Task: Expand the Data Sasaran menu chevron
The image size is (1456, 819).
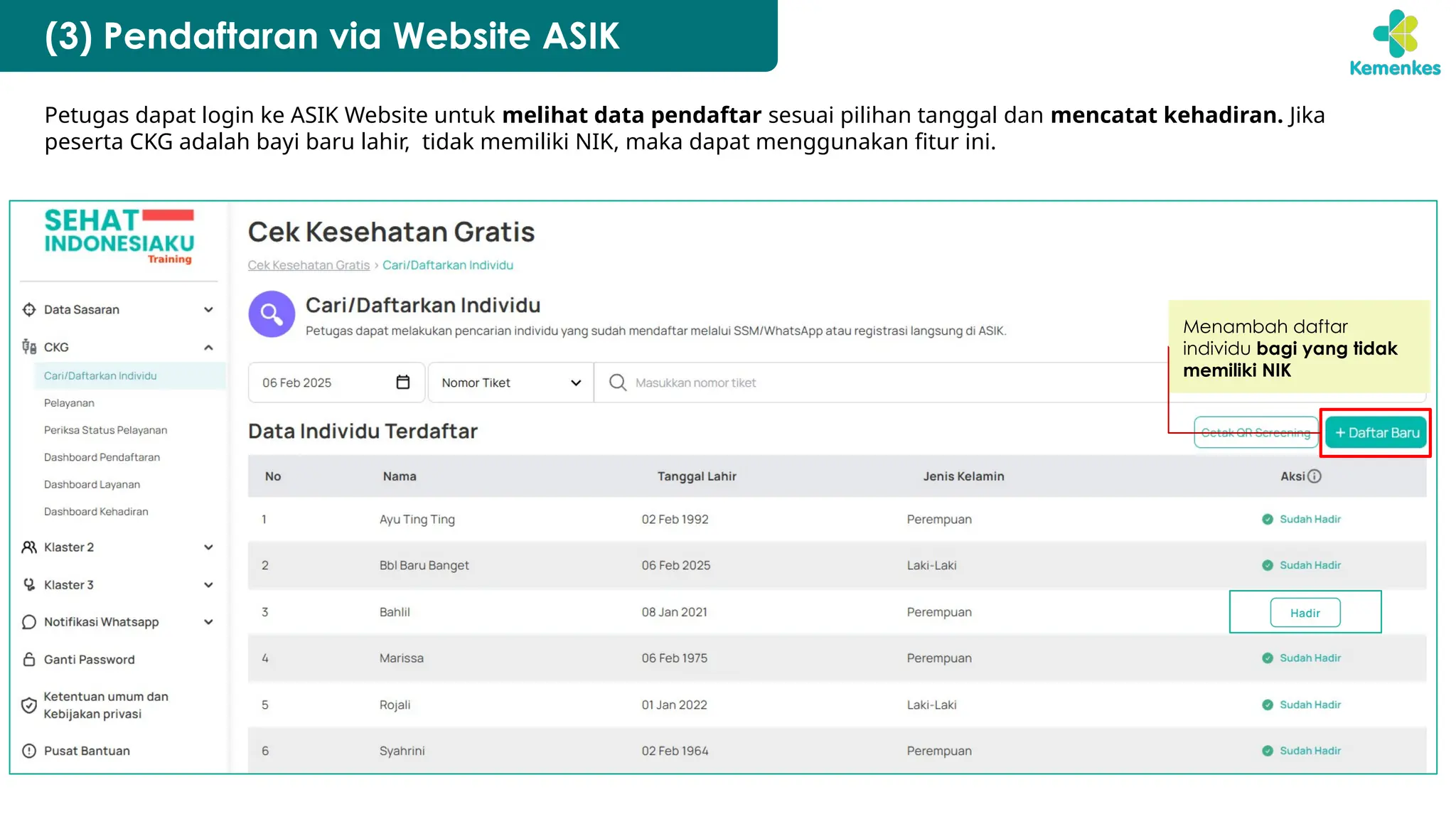Action: click(208, 309)
